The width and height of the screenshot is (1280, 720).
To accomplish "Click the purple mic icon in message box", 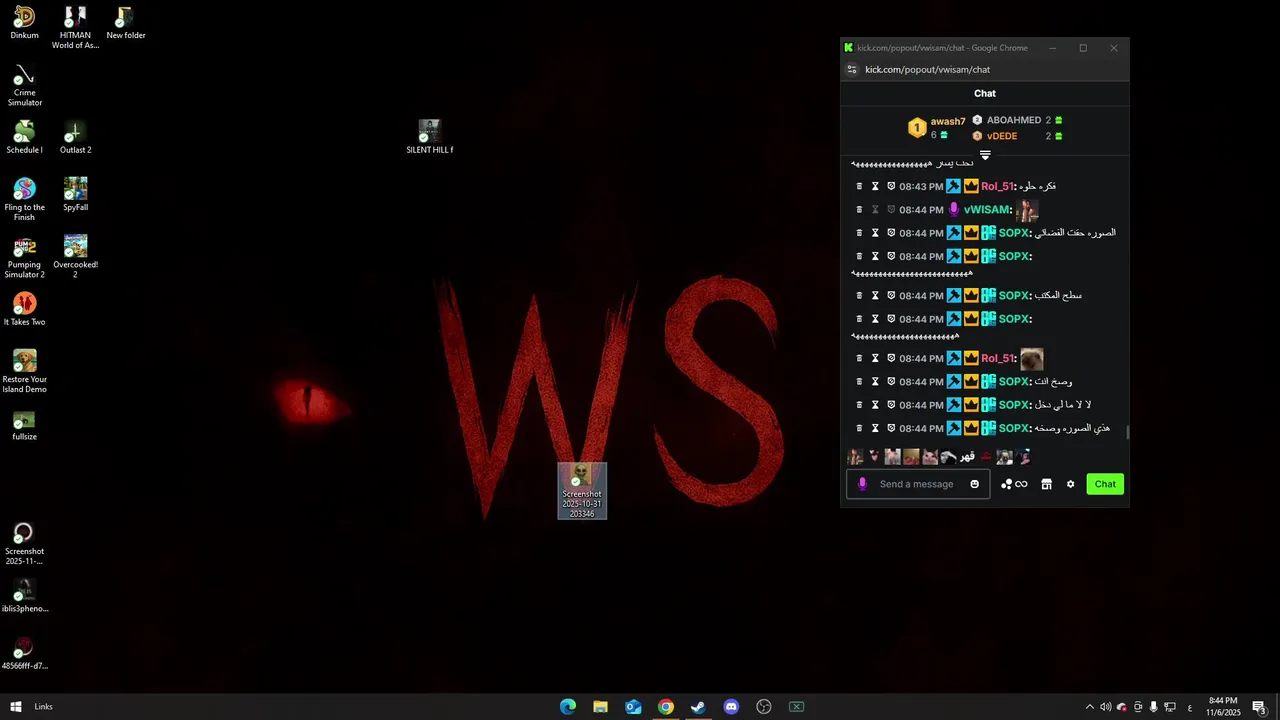I will tap(863, 484).
